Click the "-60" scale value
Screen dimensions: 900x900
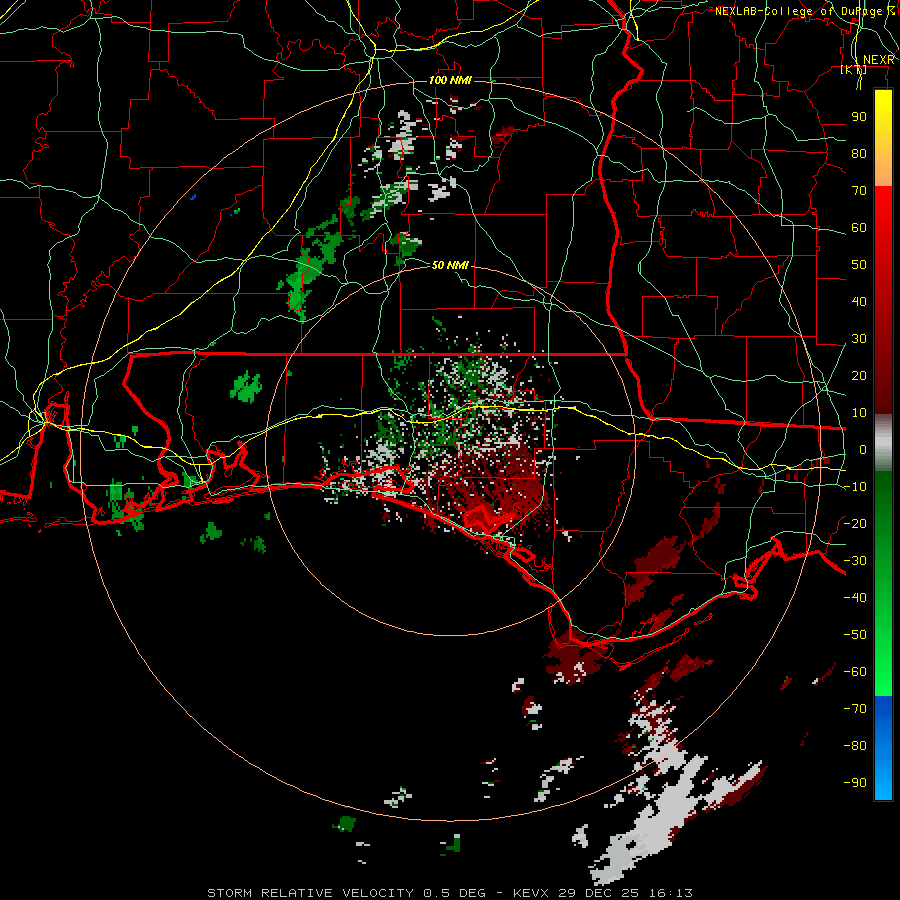855,672
